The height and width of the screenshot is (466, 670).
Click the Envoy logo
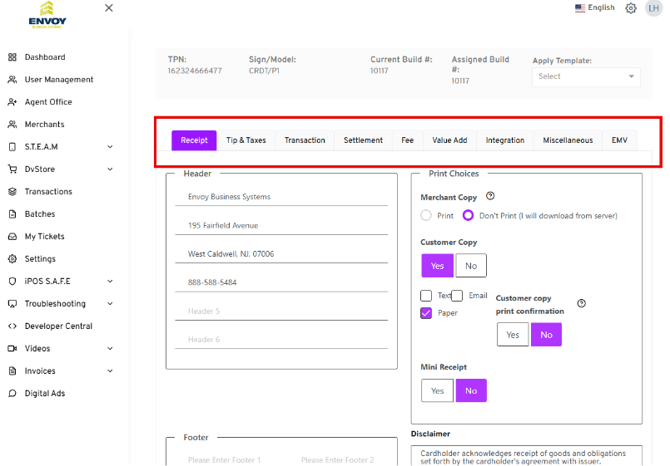pos(47,15)
